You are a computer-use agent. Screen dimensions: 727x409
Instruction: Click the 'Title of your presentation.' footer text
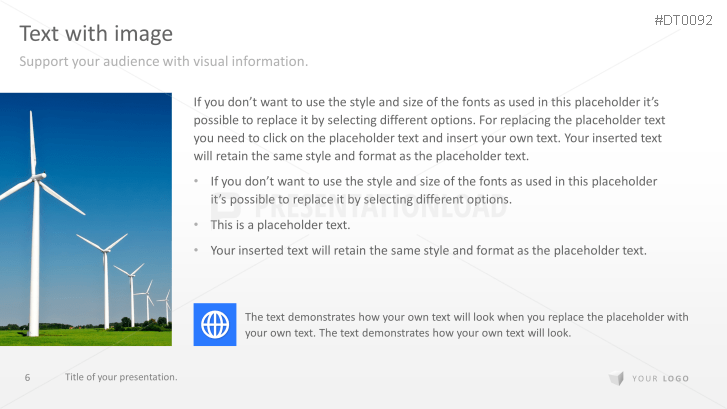click(x=121, y=377)
